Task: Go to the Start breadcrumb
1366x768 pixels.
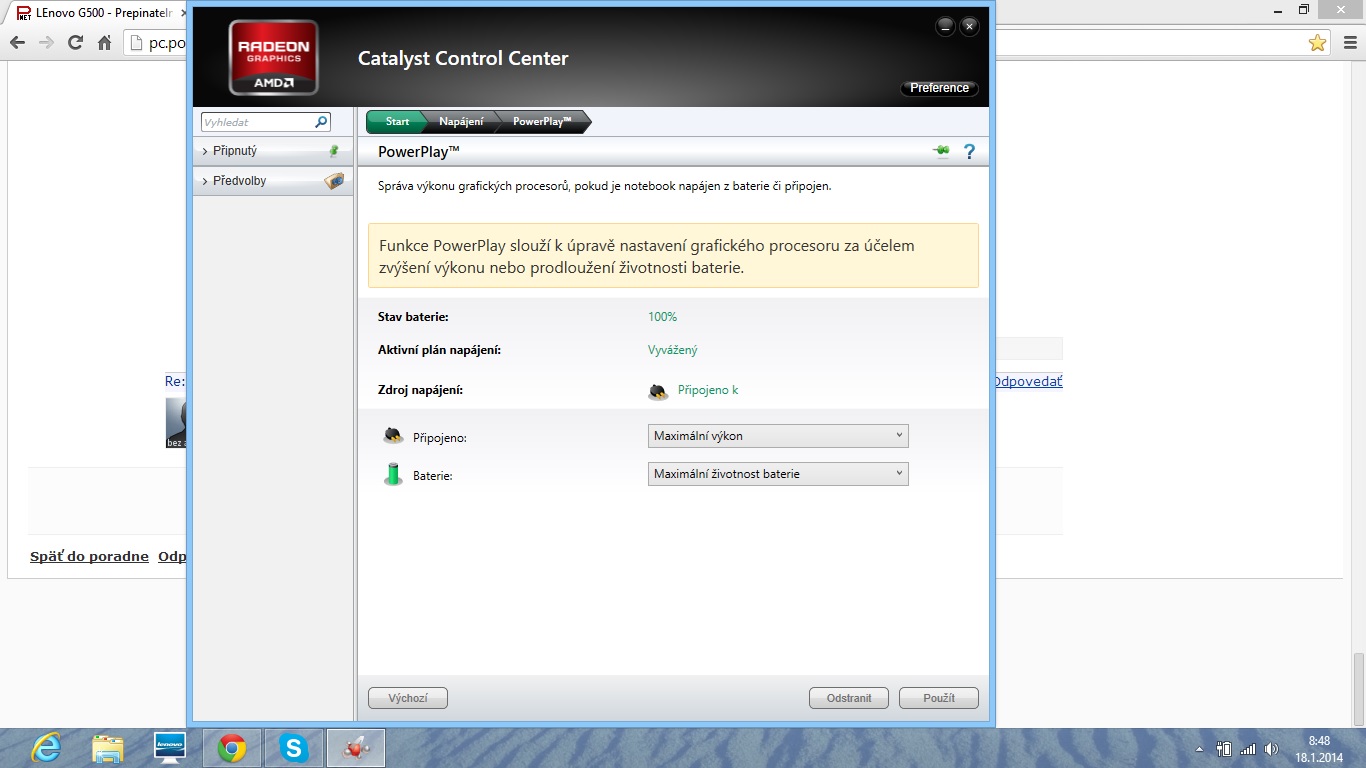Action: [396, 122]
